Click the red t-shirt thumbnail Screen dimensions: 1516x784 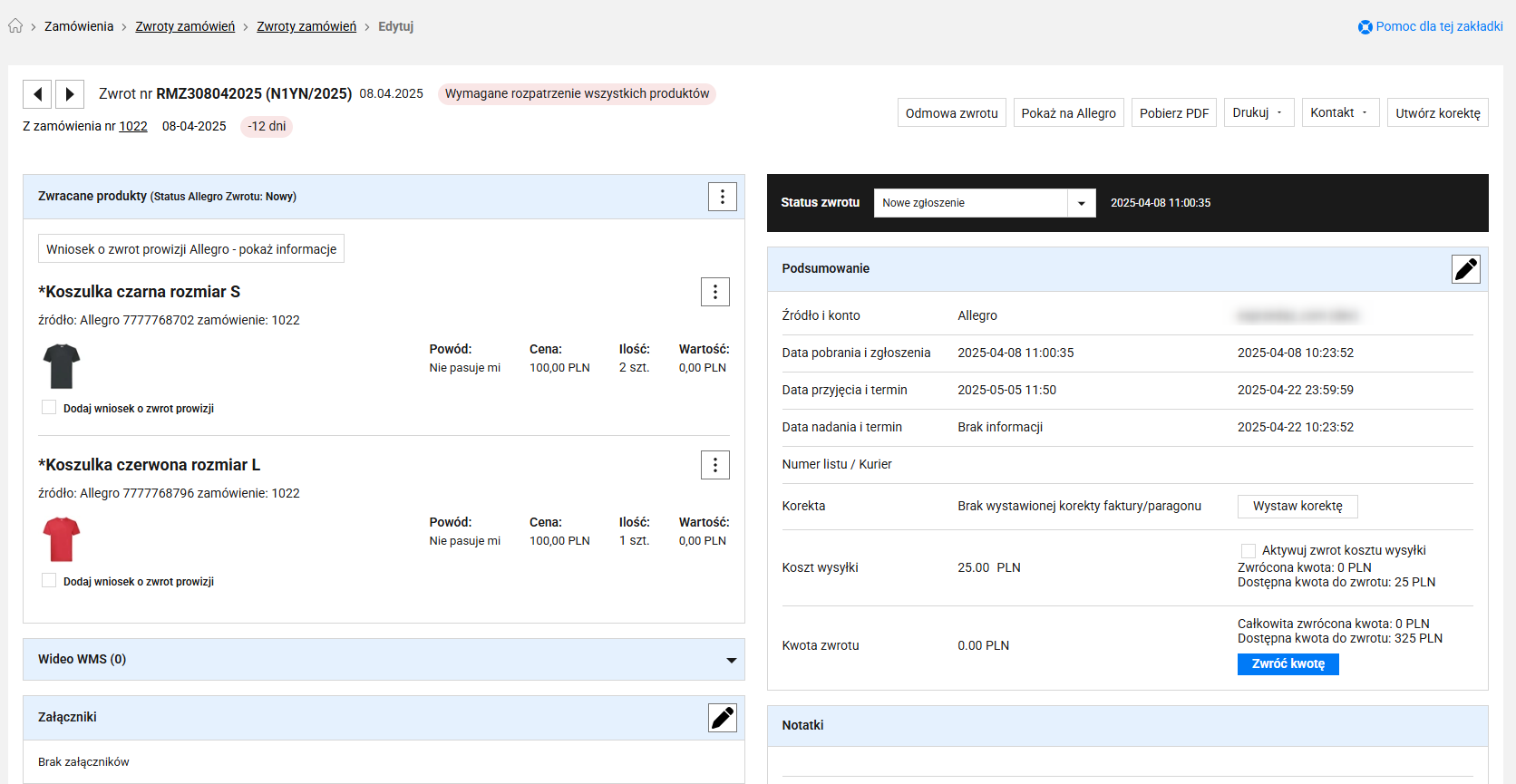[62, 539]
